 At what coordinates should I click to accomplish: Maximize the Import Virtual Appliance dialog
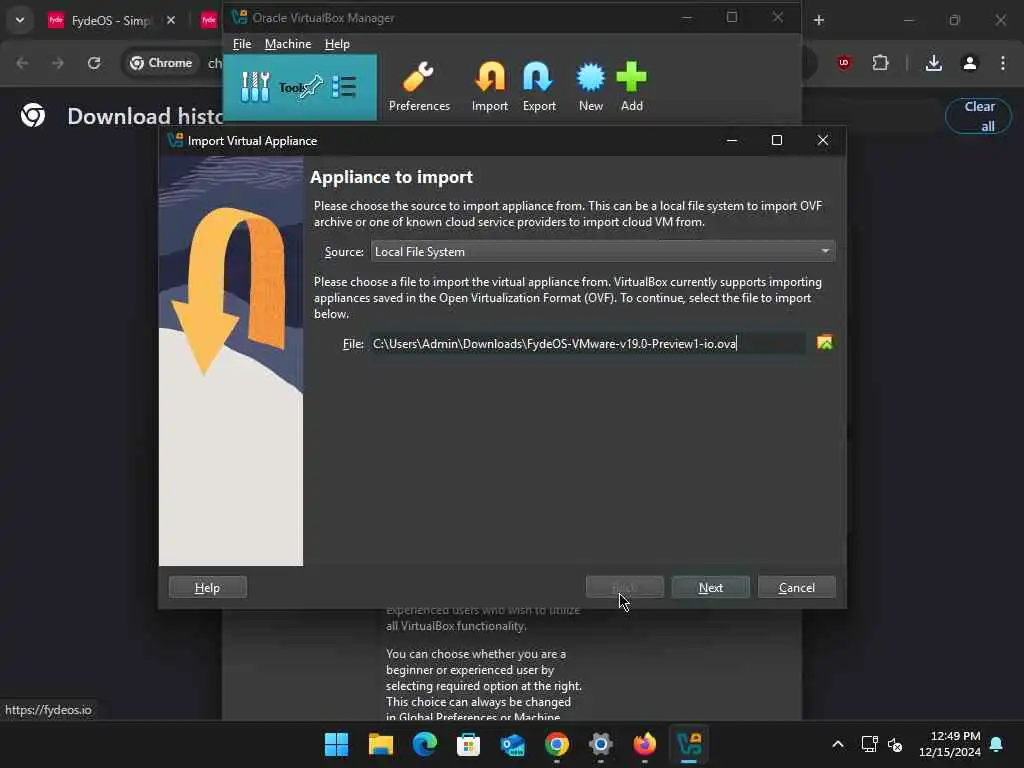click(776, 140)
